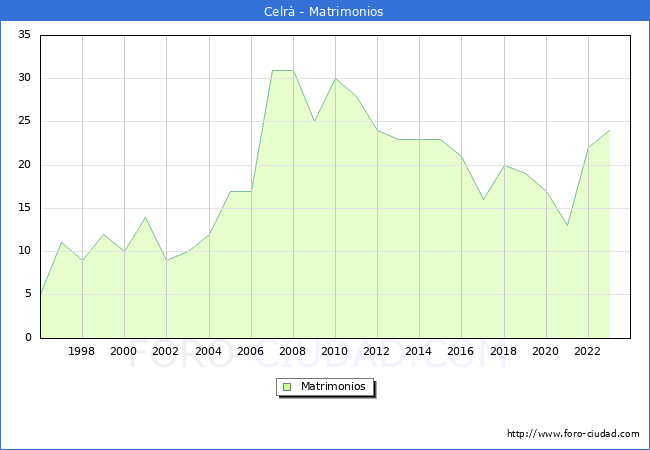This screenshot has height=450, width=650.
Task: Click the 'Matrimonios' legend label
Action: click(x=333, y=386)
